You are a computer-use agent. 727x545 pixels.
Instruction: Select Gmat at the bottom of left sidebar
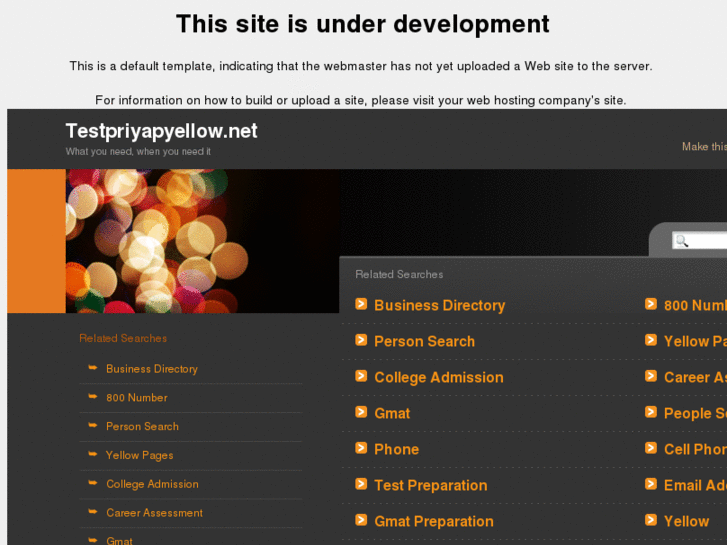coord(119,541)
